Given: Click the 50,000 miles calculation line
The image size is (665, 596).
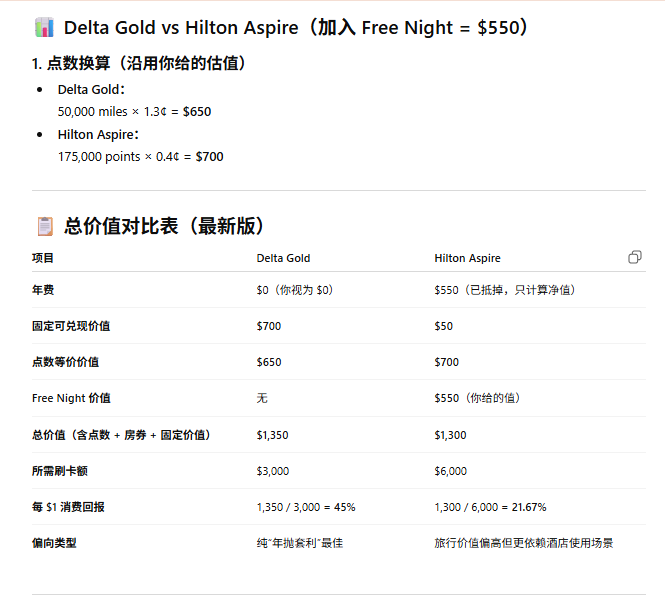Looking at the screenshot, I should (x=134, y=112).
